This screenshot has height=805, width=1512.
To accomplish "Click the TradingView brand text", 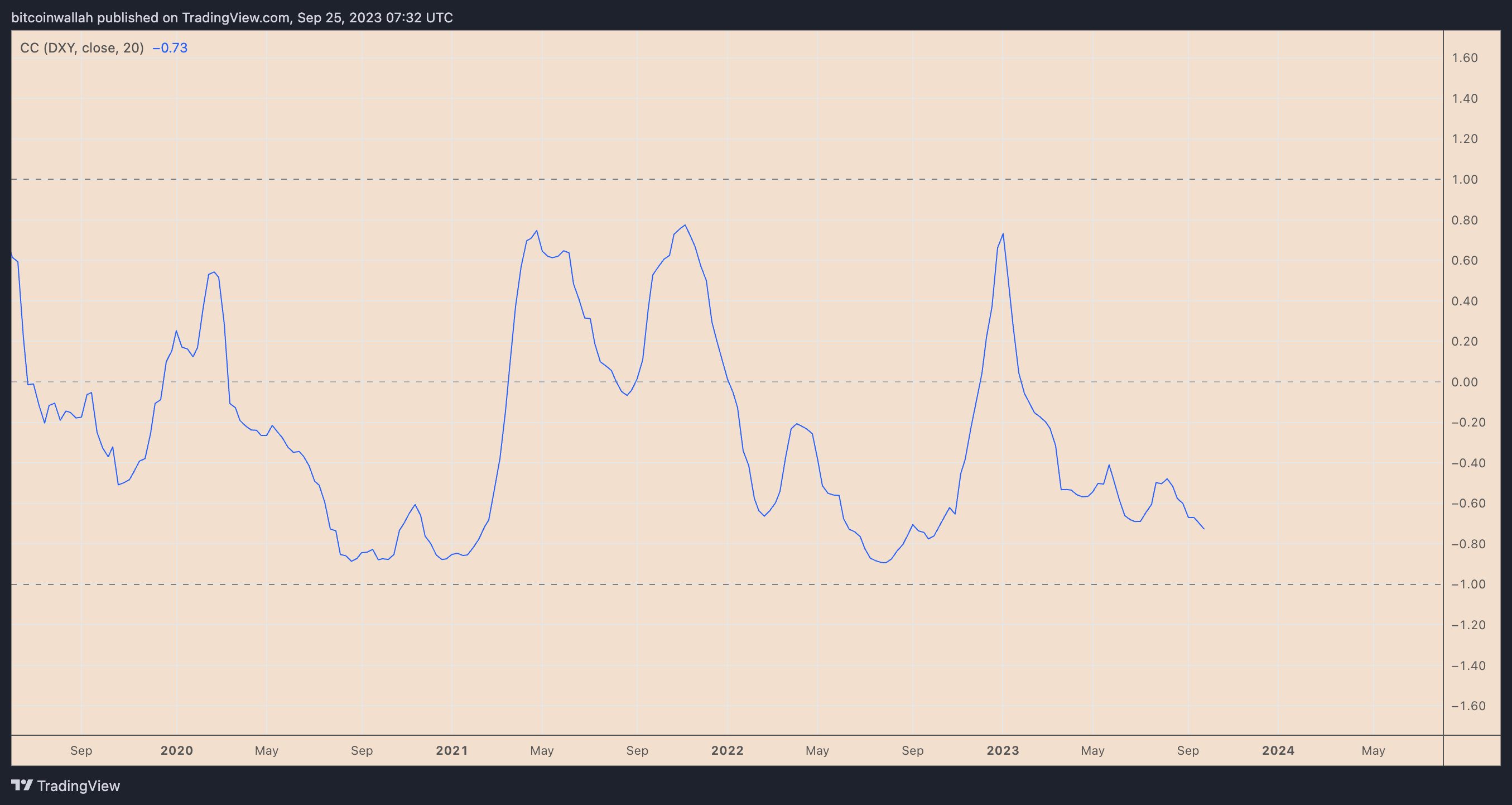I will pos(78,786).
